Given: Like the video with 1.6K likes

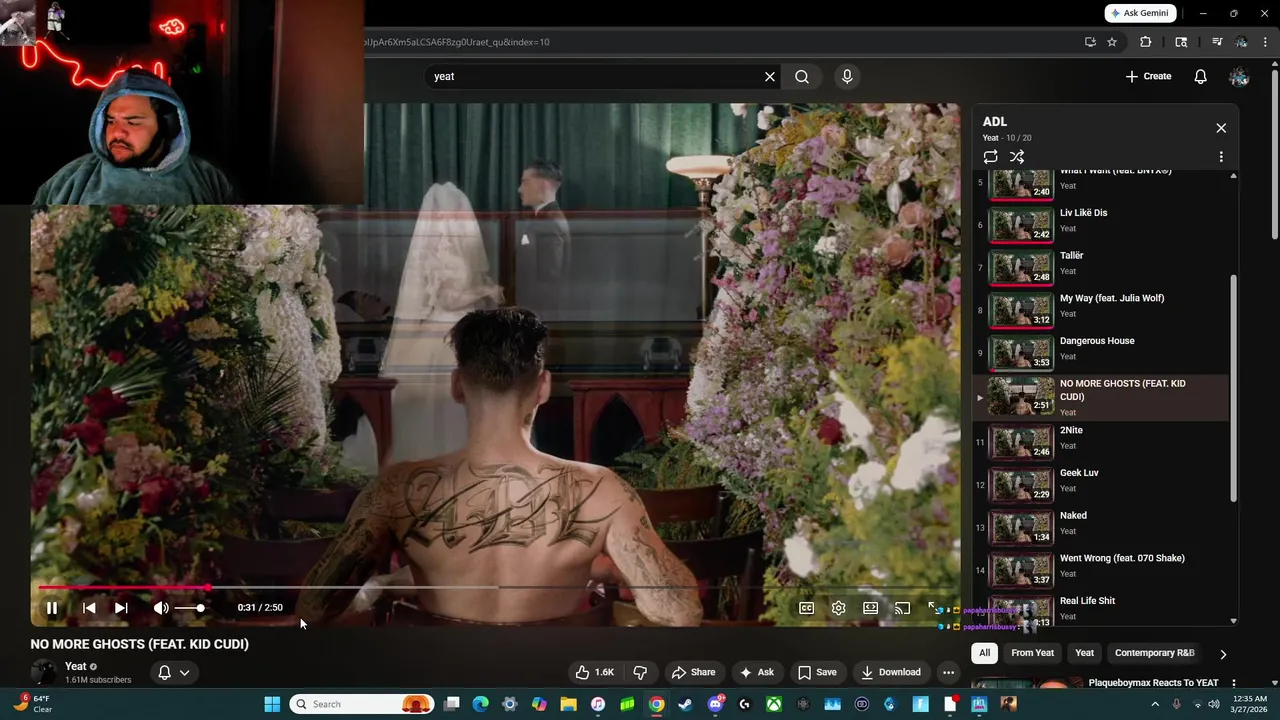Looking at the screenshot, I should (594, 672).
